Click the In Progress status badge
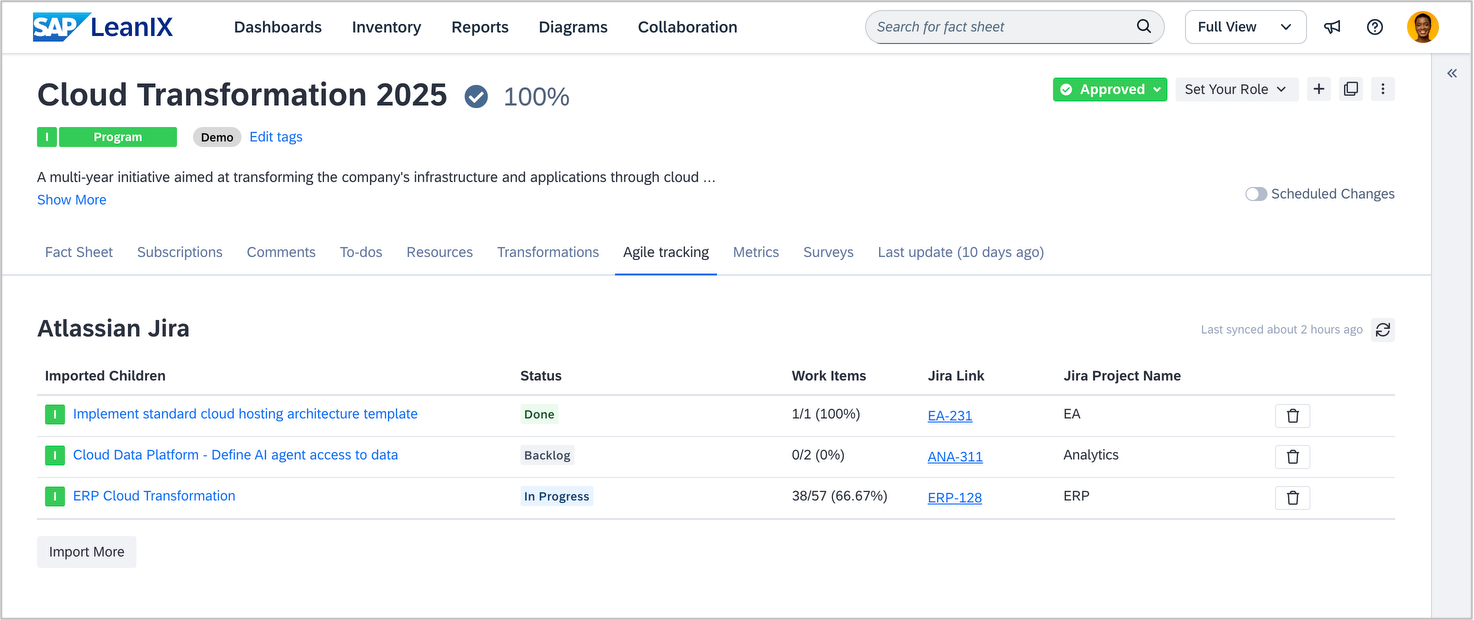Screen dimensions: 1474x620 (557, 496)
